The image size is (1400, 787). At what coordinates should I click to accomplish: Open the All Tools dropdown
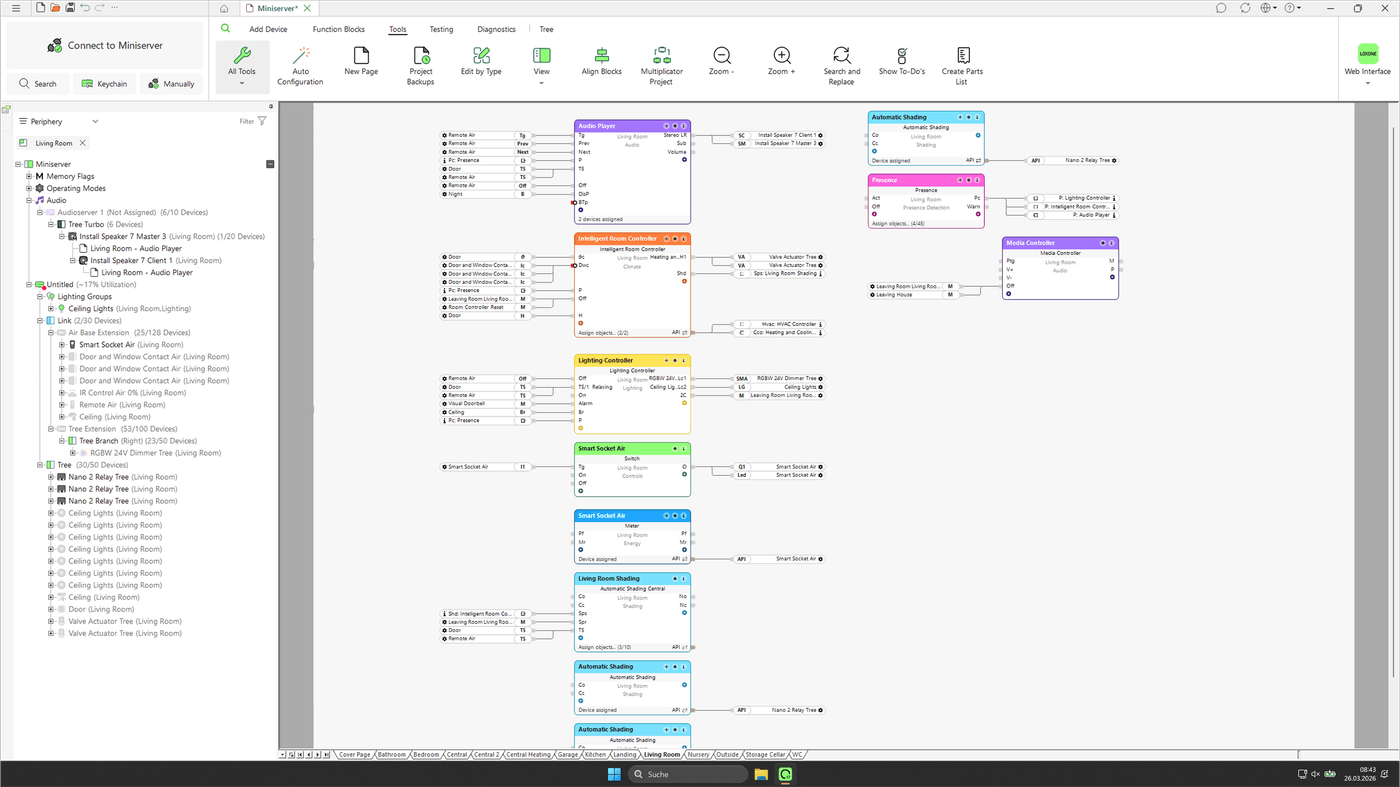[241, 66]
